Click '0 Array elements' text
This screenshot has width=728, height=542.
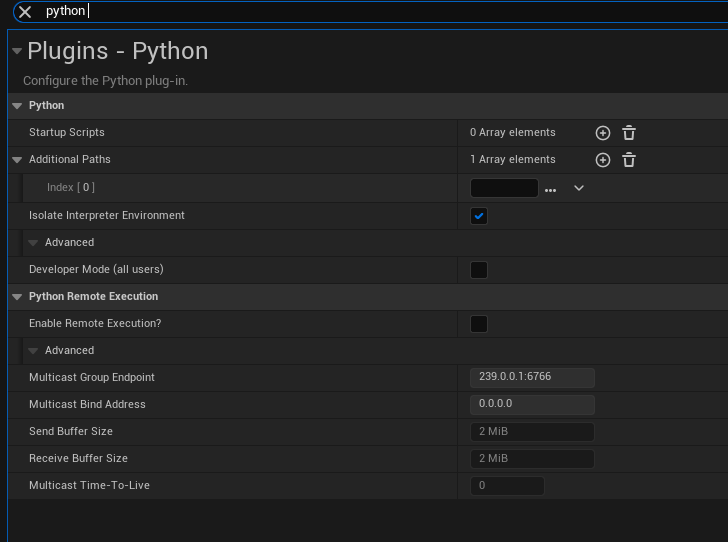(x=513, y=132)
